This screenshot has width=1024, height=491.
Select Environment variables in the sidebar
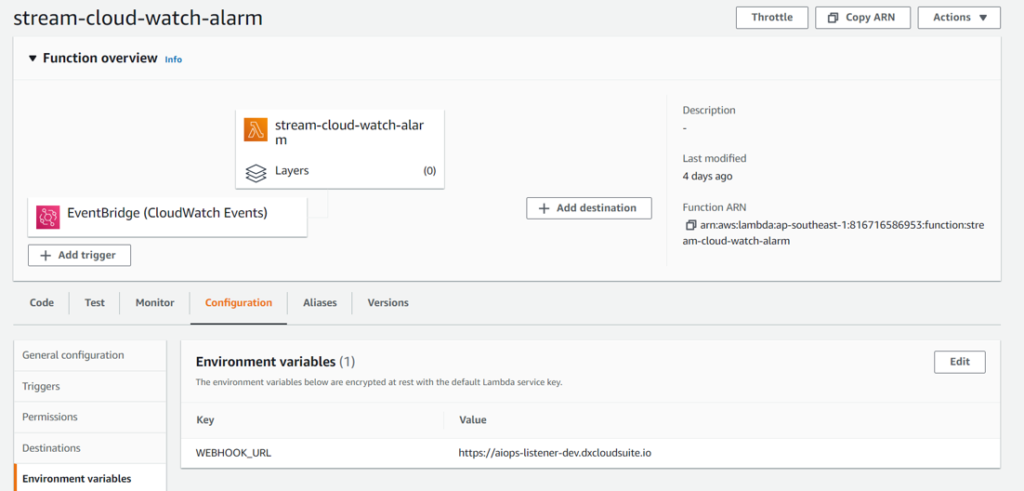click(90, 479)
